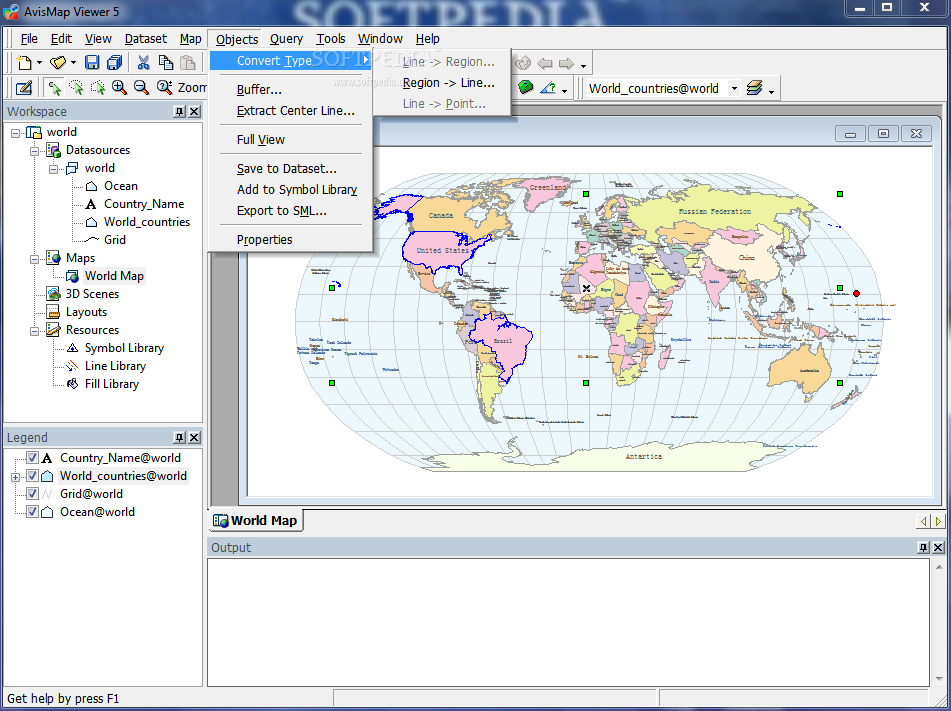Pin the Output panel
This screenshot has height=711, width=951.
click(x=923, y=548)
